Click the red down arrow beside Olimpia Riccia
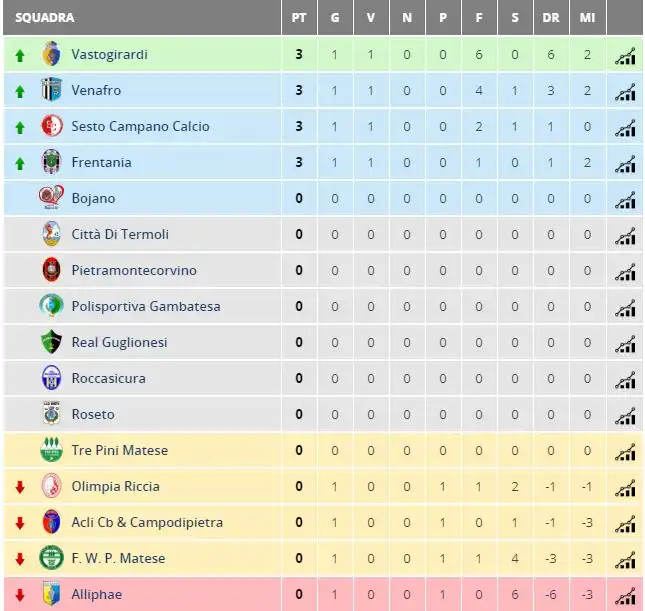This screenshot has height=611, width=645. click(20, 487)
